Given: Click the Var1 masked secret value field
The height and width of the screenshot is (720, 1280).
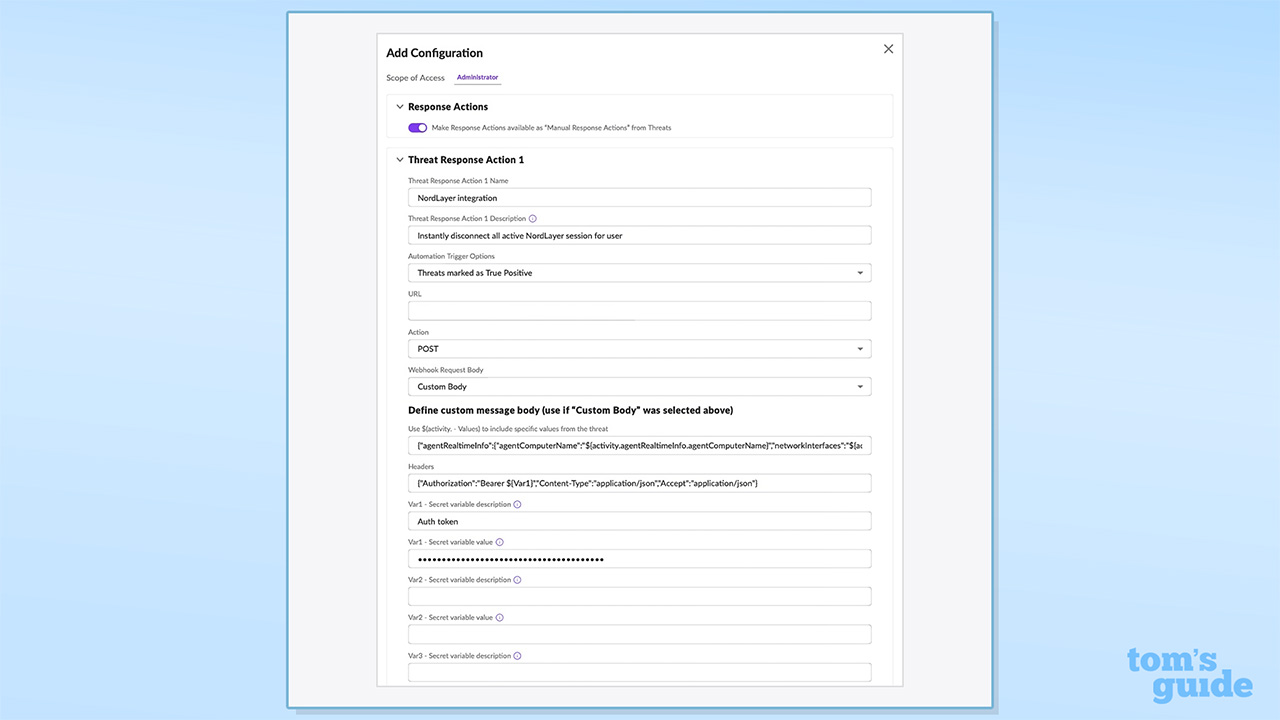Looking at the screenshot, I should coord(639,559).
